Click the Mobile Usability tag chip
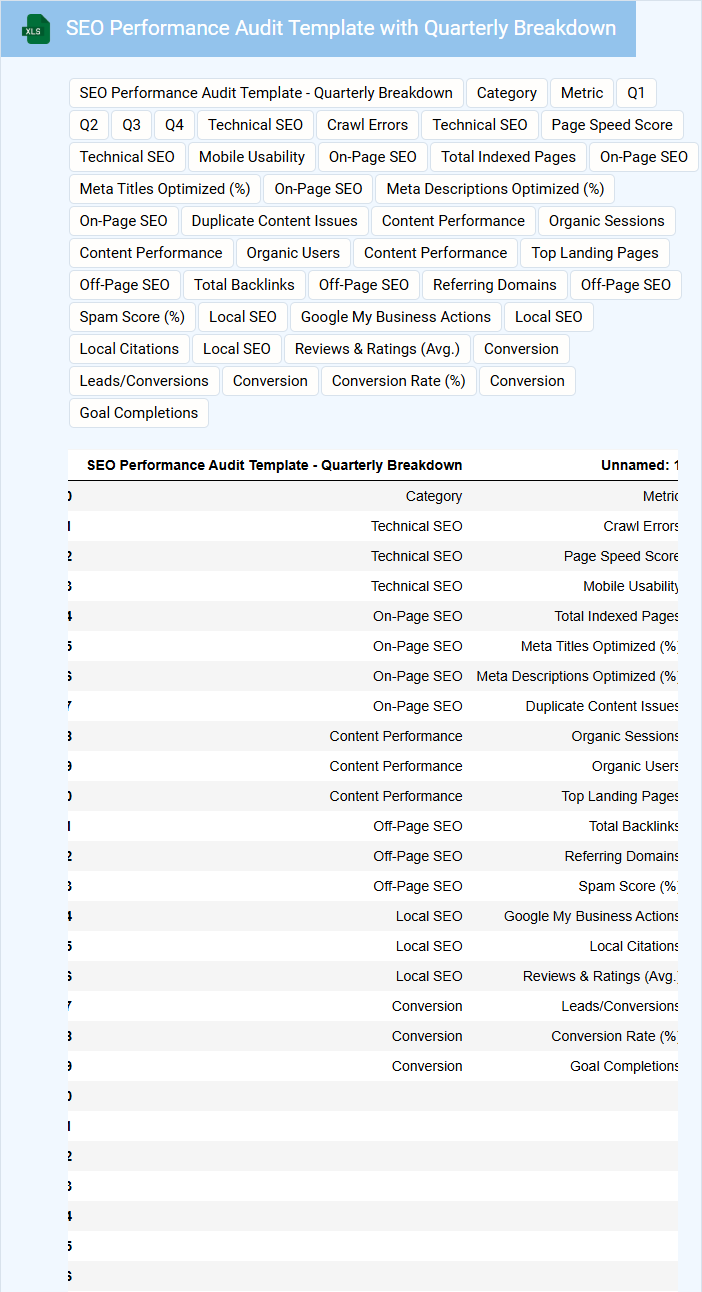This screenshot has height=1292, width=702. click(252, 157)
